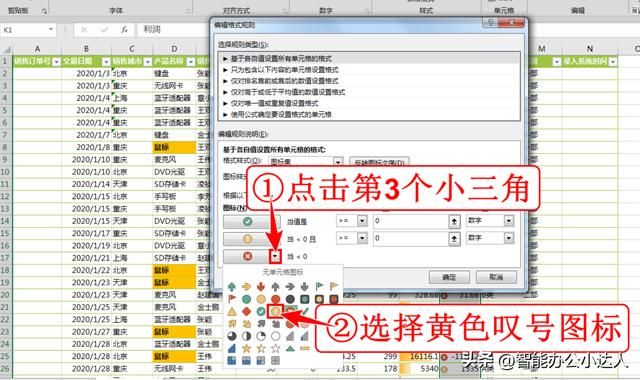
Task: Pick the black circle icon
Action: (290, 299)
